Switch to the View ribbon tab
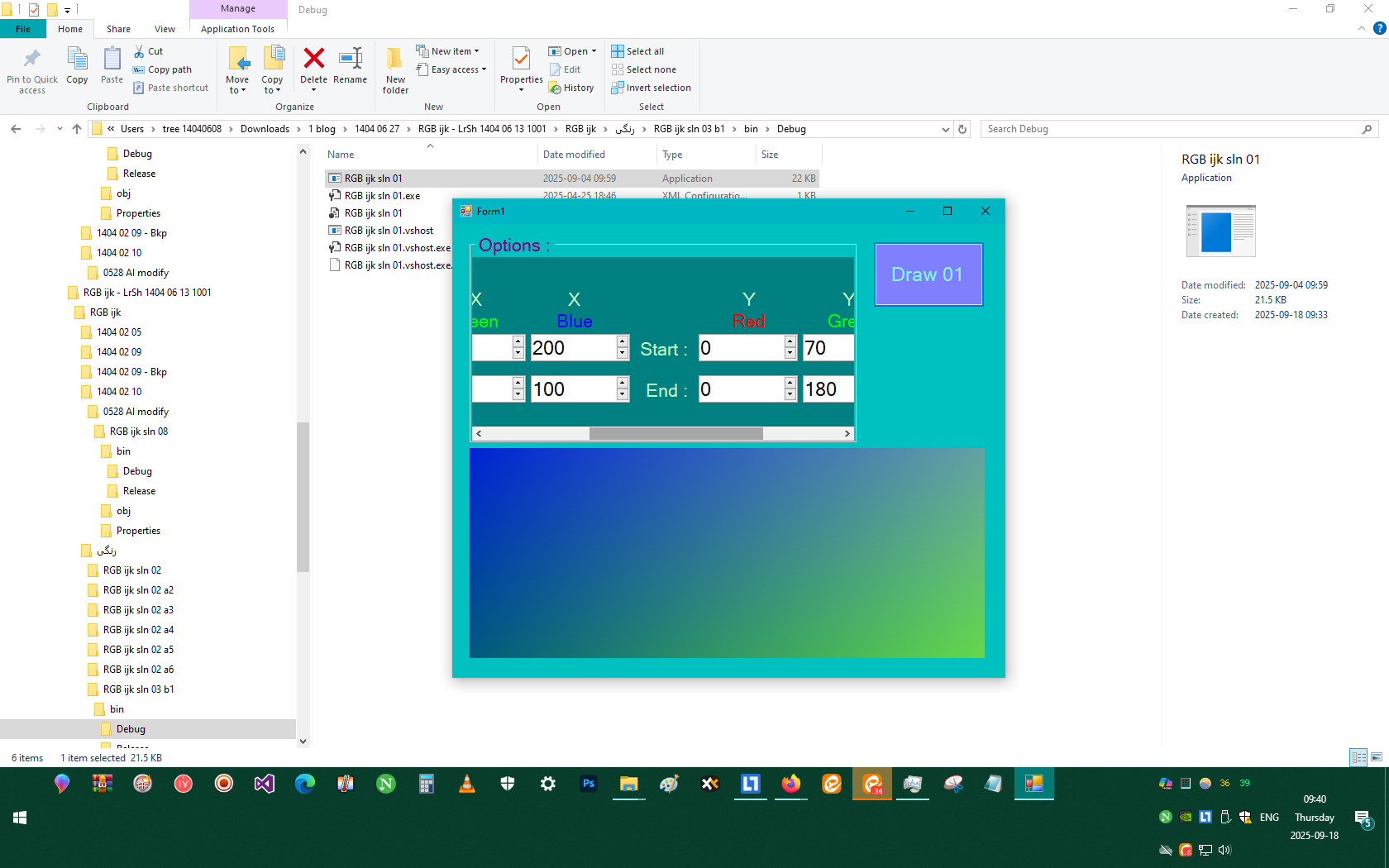1389x868 pixels. pos(165,29)
